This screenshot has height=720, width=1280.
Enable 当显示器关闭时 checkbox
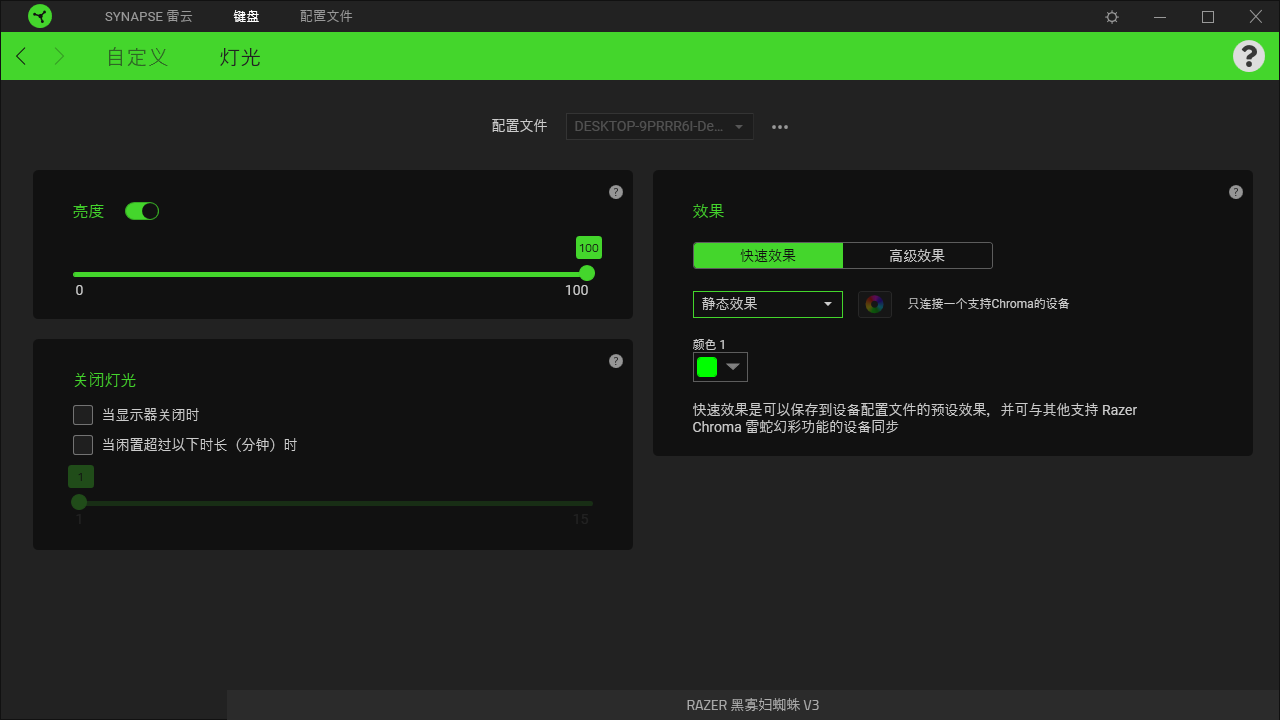click(x=83, y=415)
